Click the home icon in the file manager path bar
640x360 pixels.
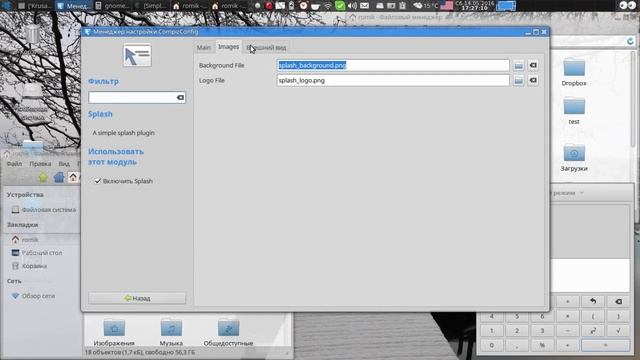tap(73, 177)
